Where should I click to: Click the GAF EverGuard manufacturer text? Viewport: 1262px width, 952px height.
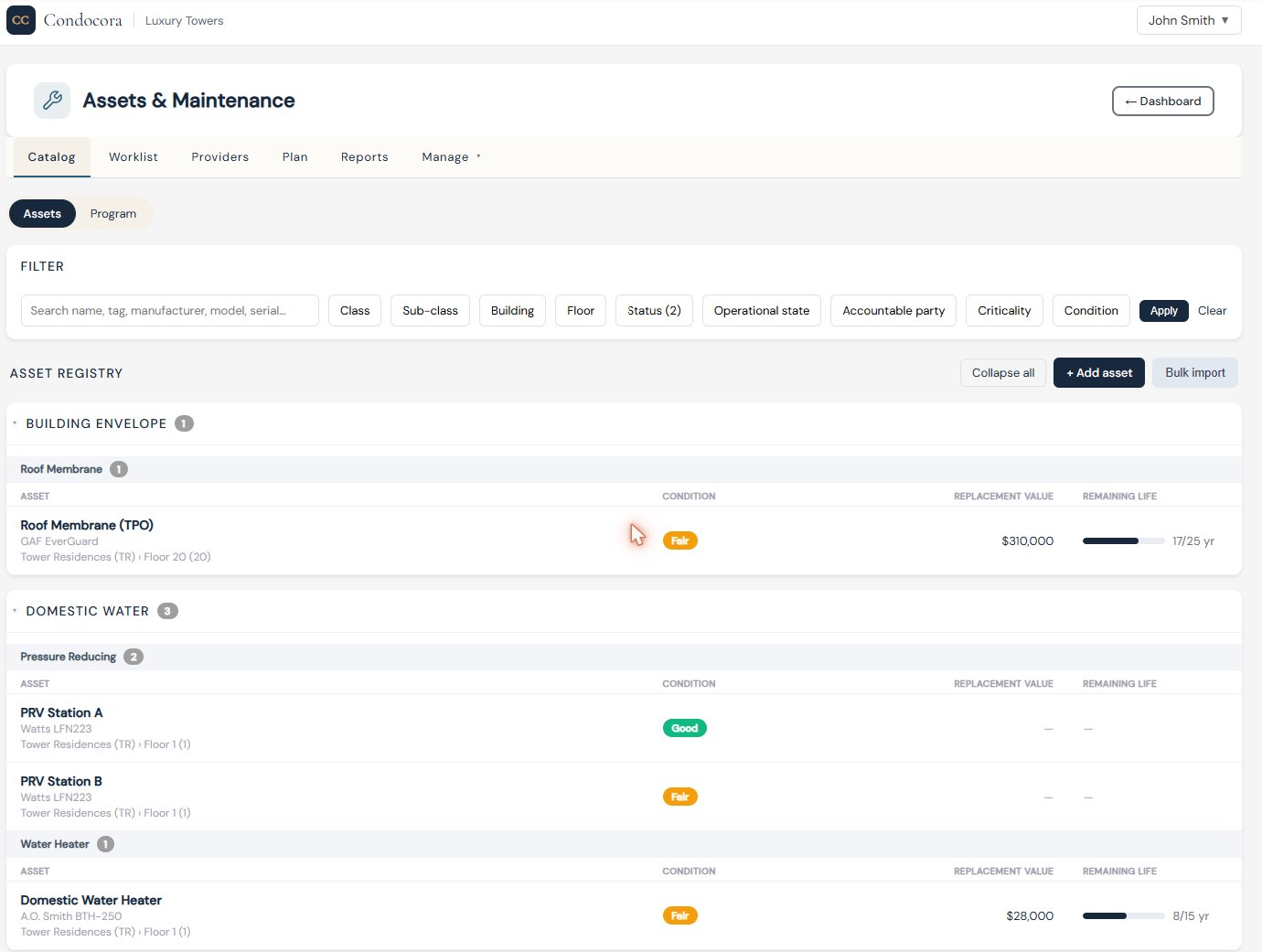coord(59,541)
